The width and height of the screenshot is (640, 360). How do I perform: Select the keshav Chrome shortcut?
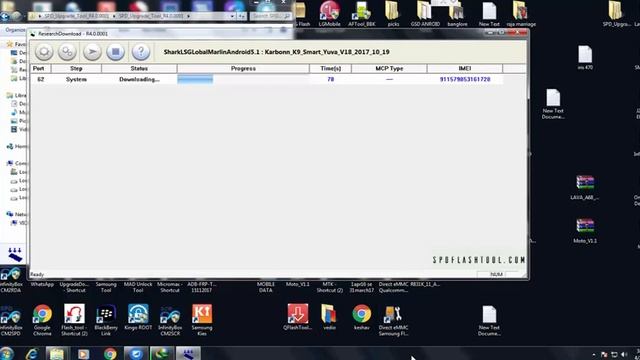click(x=362, y=317)
